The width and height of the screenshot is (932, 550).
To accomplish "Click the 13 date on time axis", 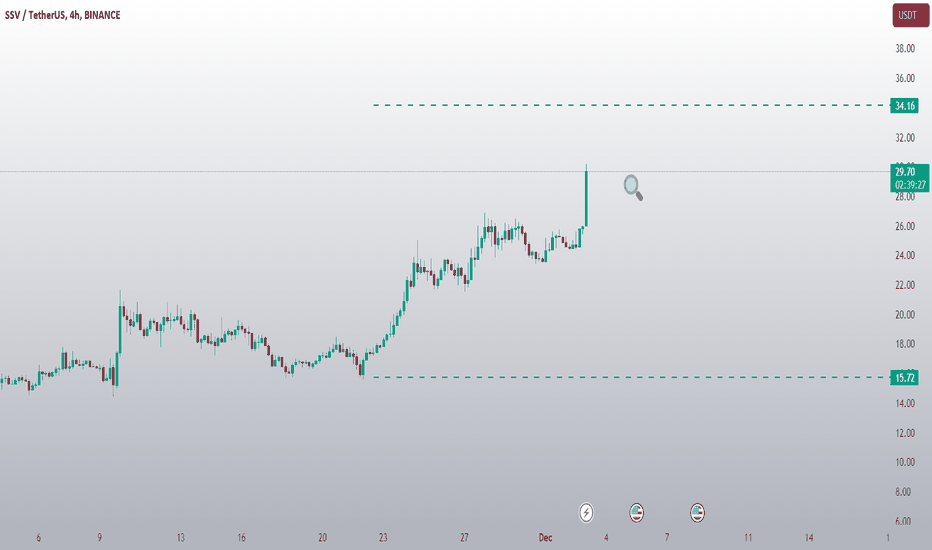I will [x=180, y=538].
